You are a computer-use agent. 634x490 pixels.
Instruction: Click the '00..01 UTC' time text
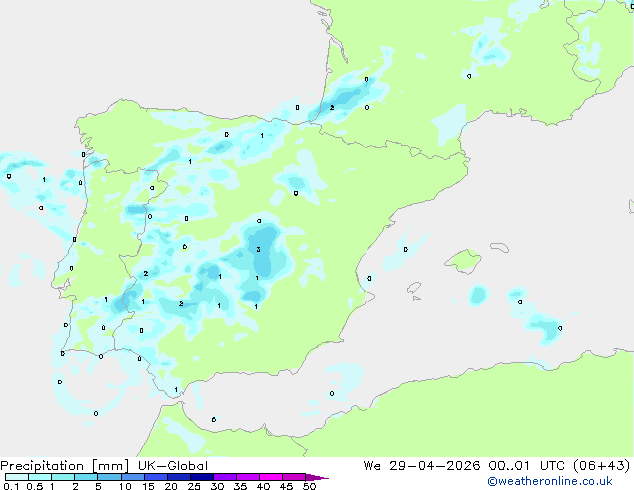click(528, 466)
